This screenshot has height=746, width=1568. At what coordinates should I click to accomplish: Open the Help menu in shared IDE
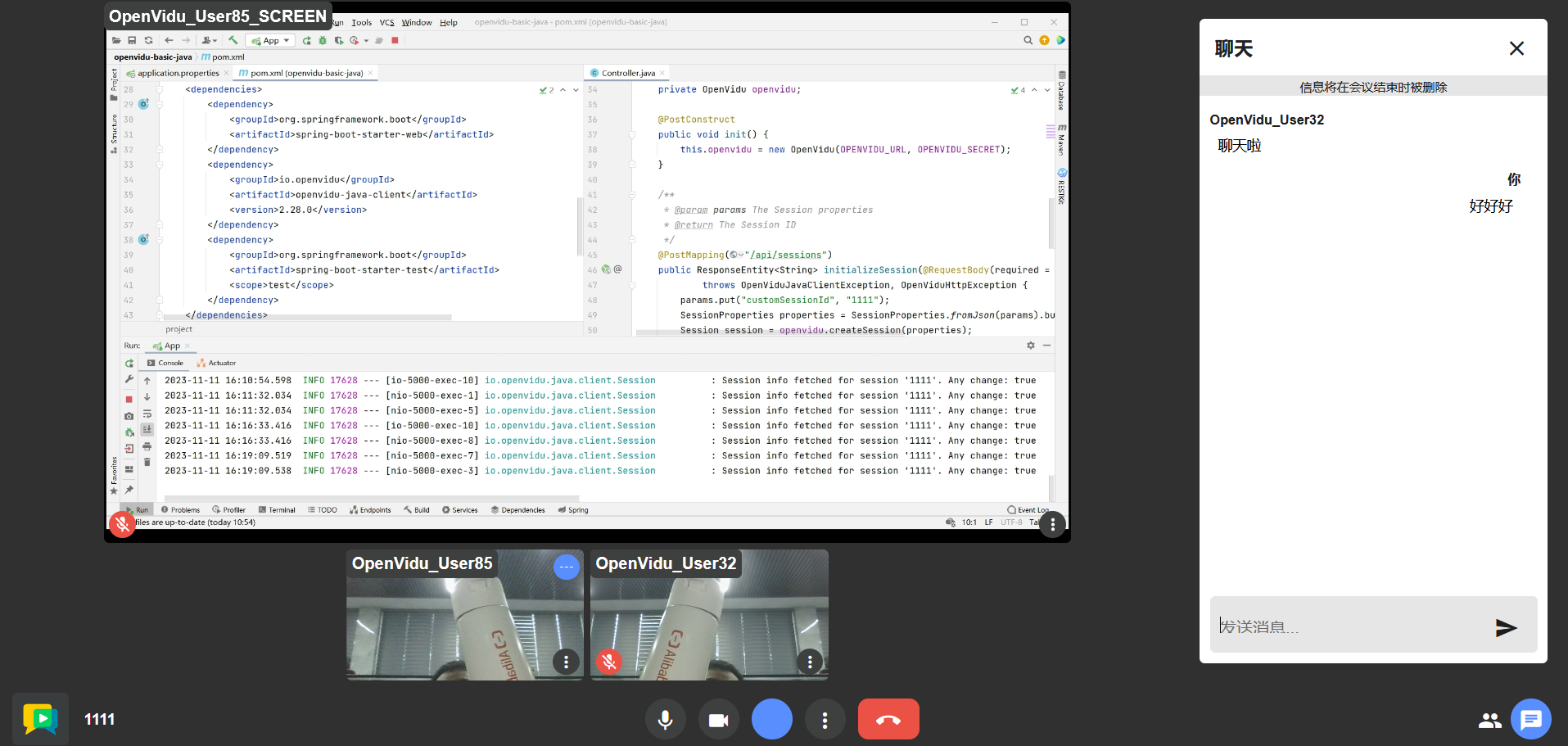(448, 22)
